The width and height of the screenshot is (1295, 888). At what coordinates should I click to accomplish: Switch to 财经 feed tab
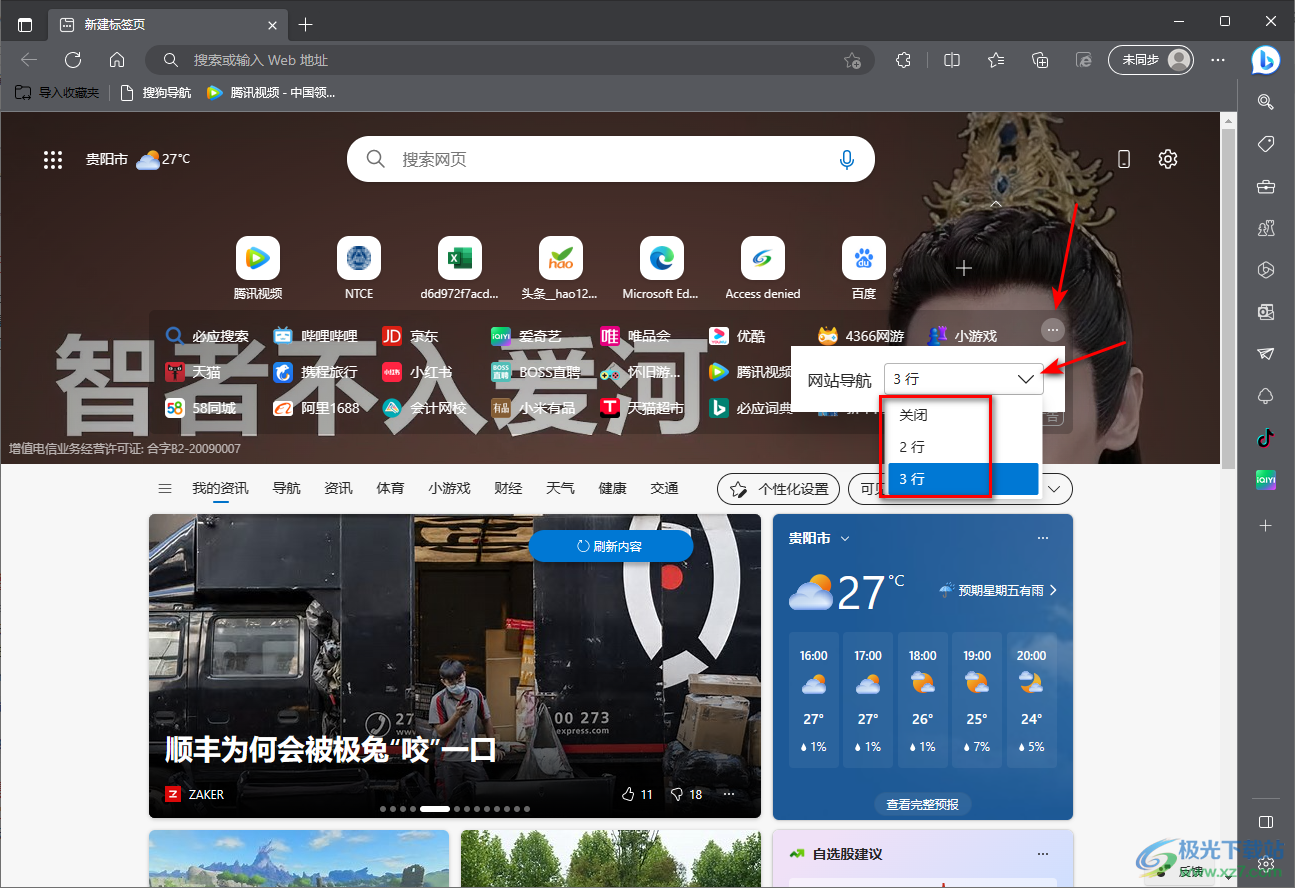coord(508,488)
